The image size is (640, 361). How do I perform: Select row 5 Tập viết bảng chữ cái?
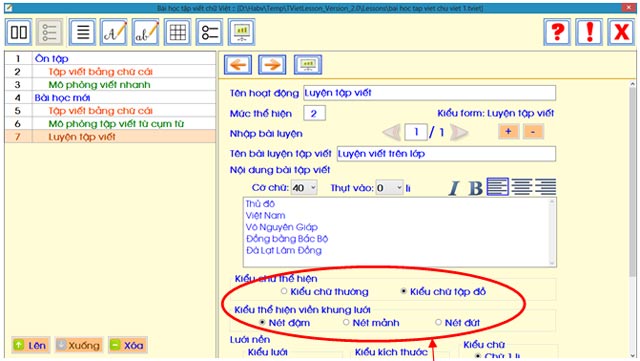tap(110, 111)
